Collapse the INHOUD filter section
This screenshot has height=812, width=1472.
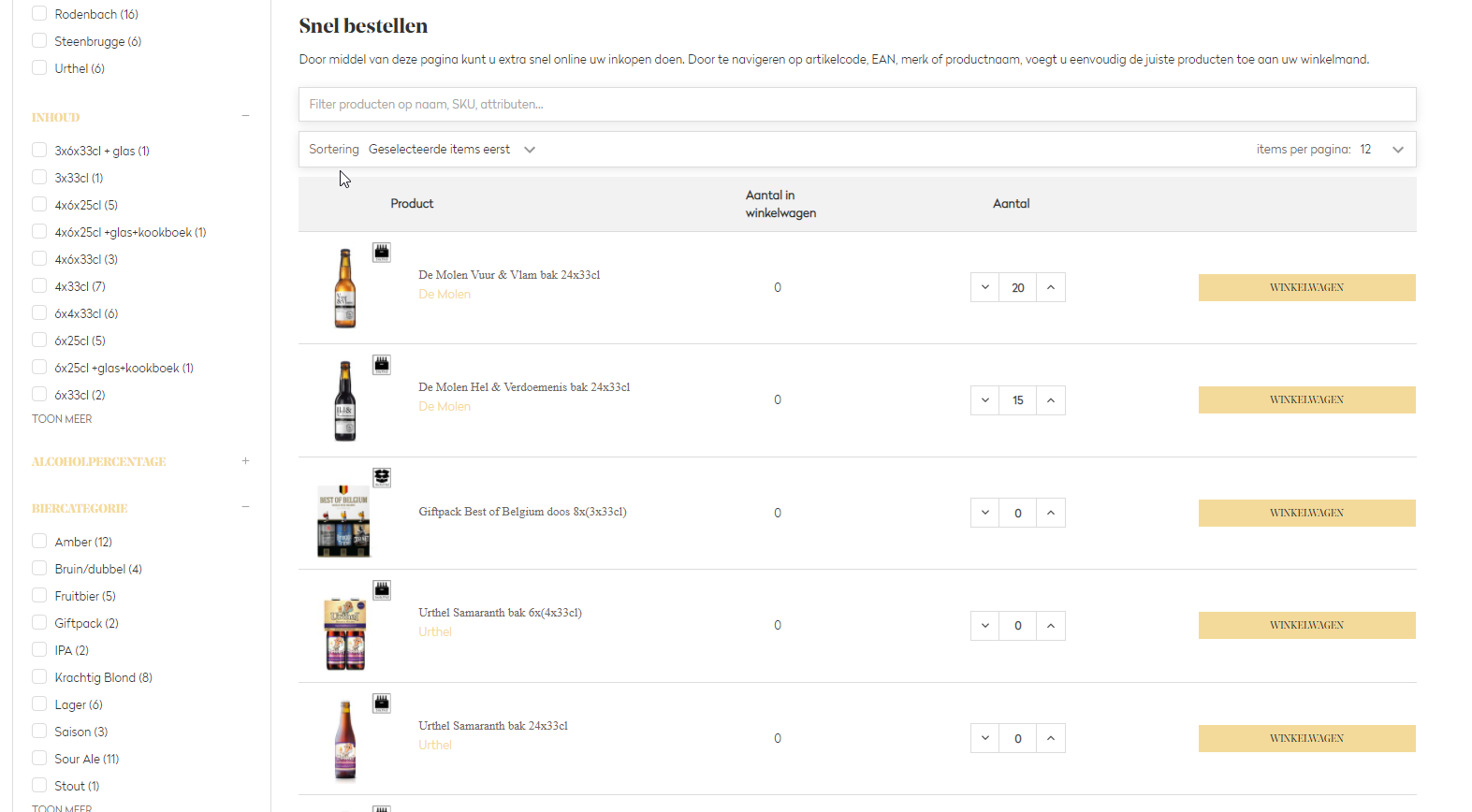point(245,116)
